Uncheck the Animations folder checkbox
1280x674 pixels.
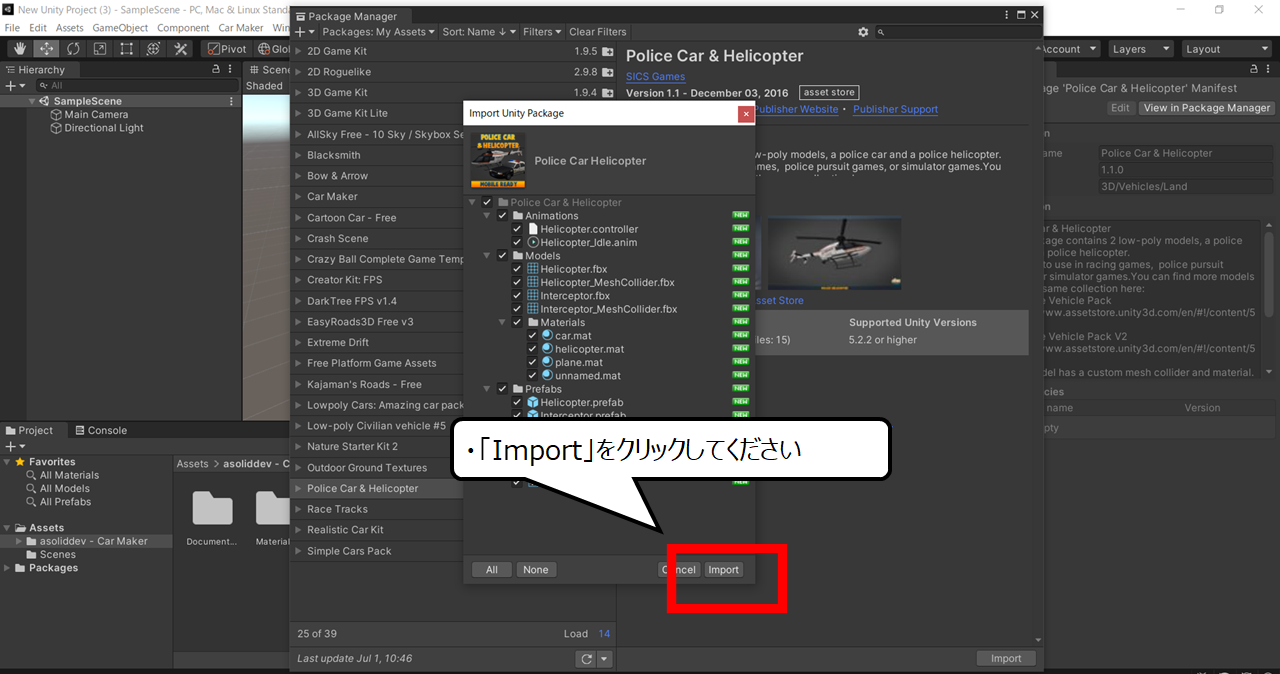tap(502, 216)
